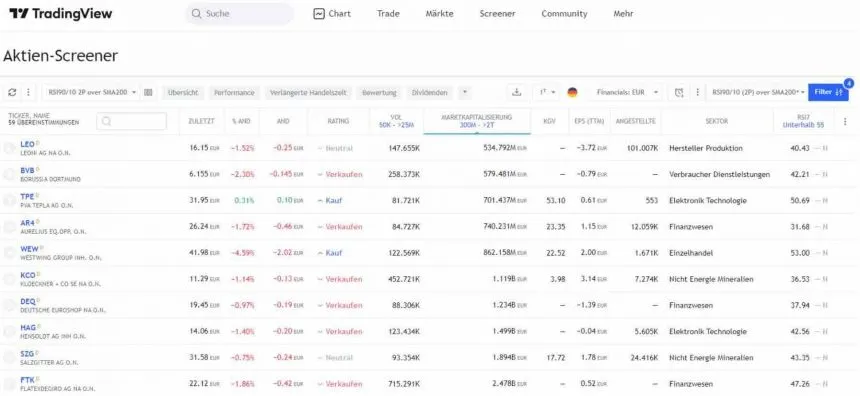Image resolution: width=860 pixels, height=396 pixels.
Task: Click the round logo icon for AR4
Action: (x=9, y=227)
